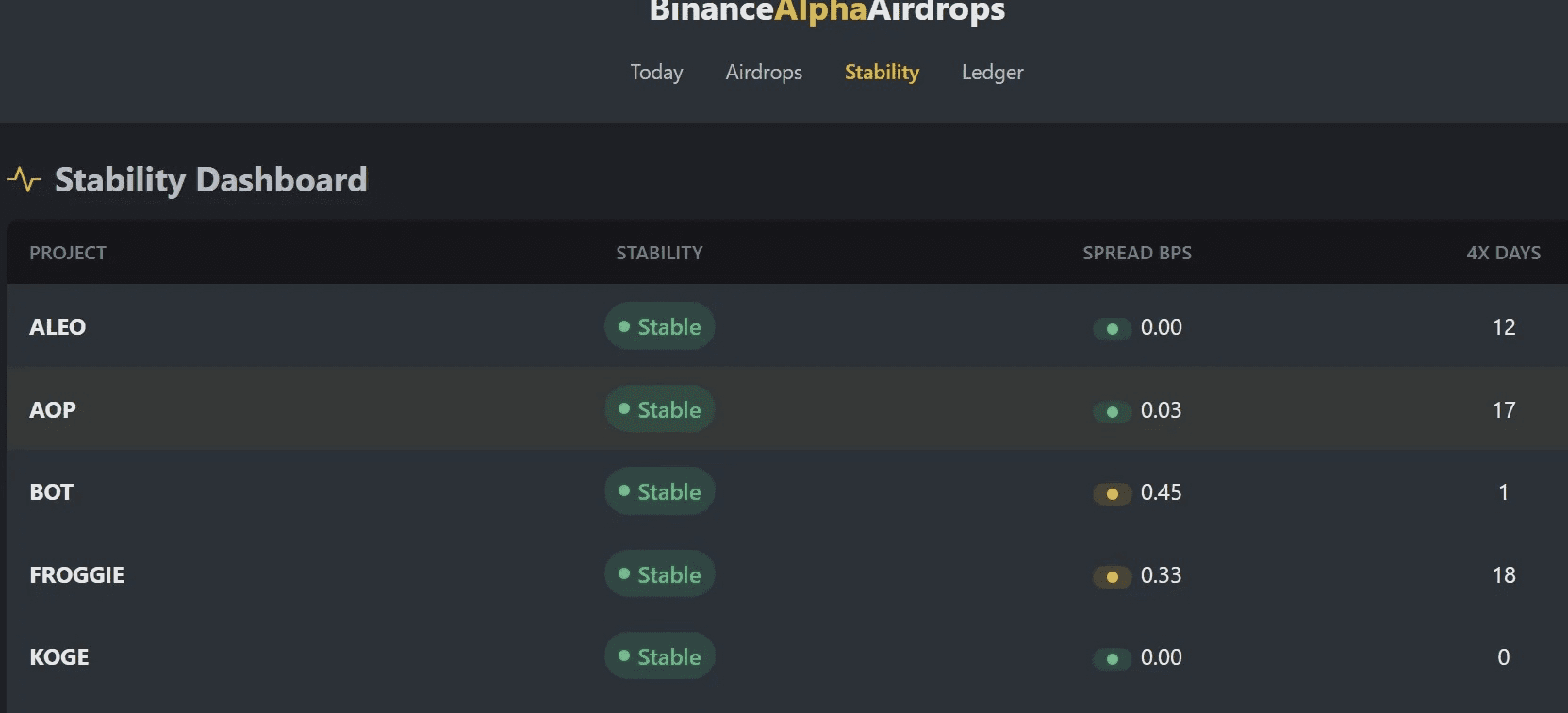Screen dimensions: 1568x713
Task: Click KOGE's green spread indicator dot
Action: [1113, 658]
